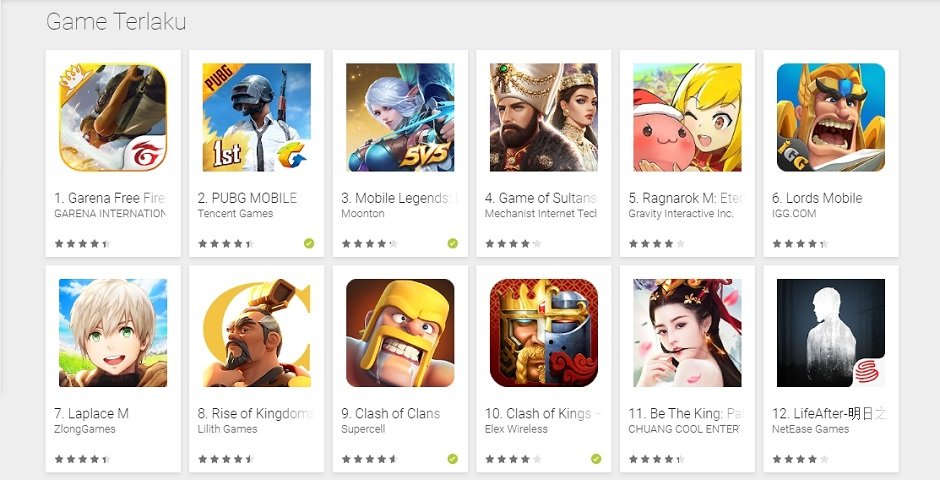Open the Lords Mobile app icon
This screenshot has height=480, width=940.
click(x=831, y=117)
